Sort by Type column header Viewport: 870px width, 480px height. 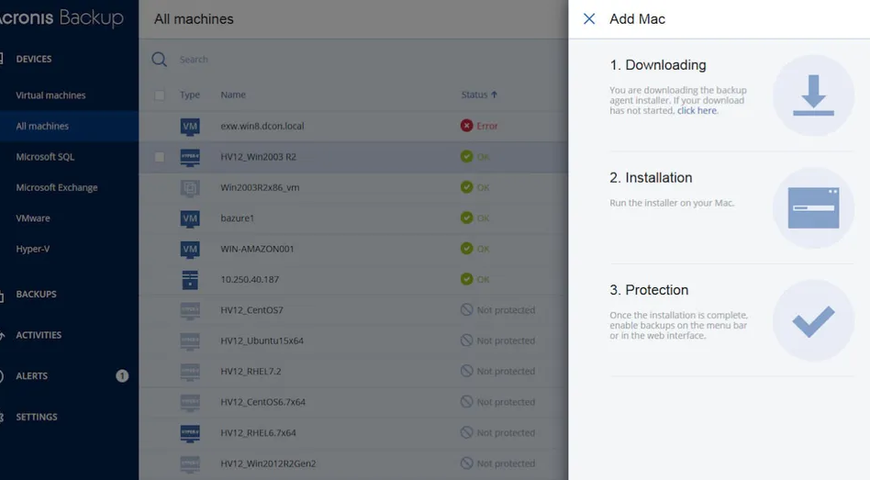190,95
